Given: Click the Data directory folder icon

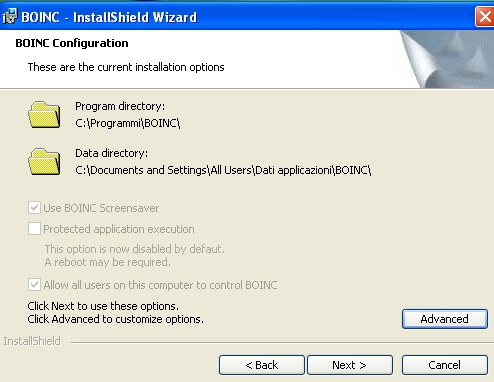Looking at the screenshot, I should pos(44,162).
